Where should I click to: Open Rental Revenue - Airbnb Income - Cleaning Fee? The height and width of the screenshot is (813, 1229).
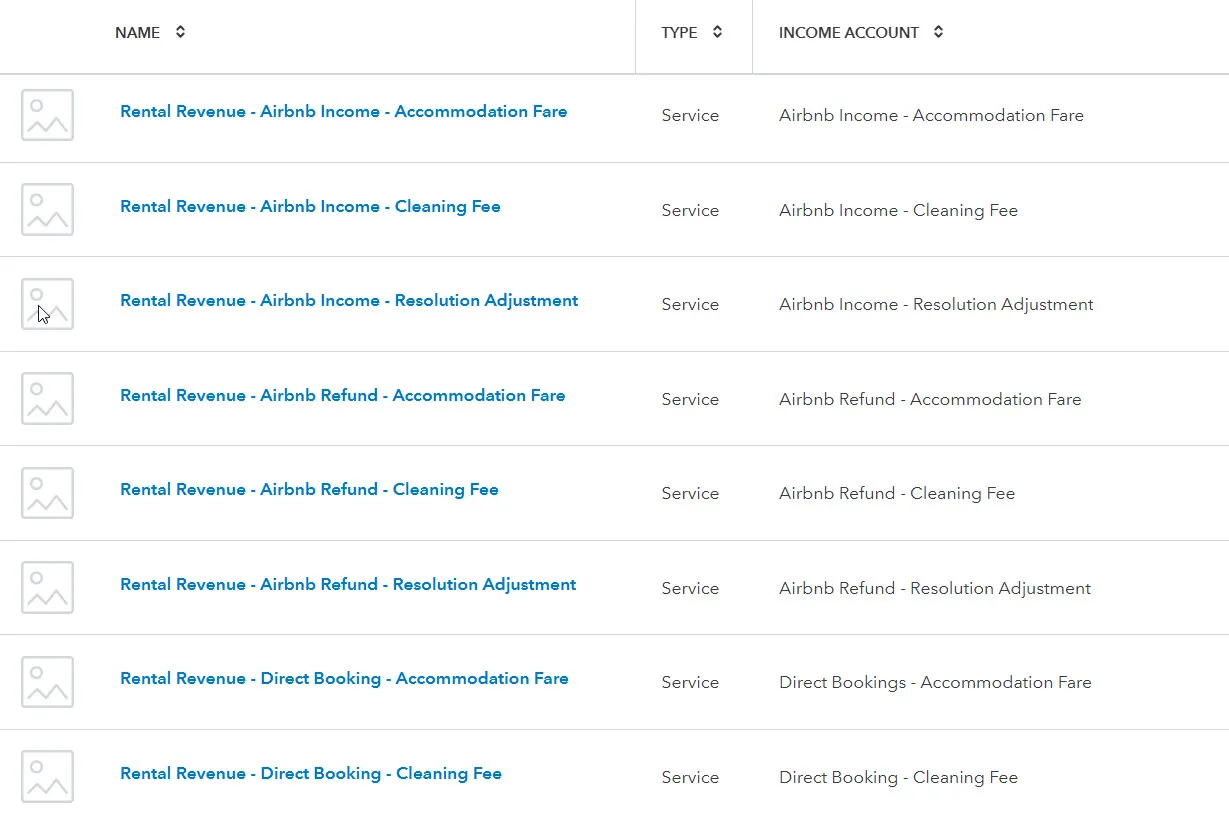pyautogui.click(x=310, y=207)
